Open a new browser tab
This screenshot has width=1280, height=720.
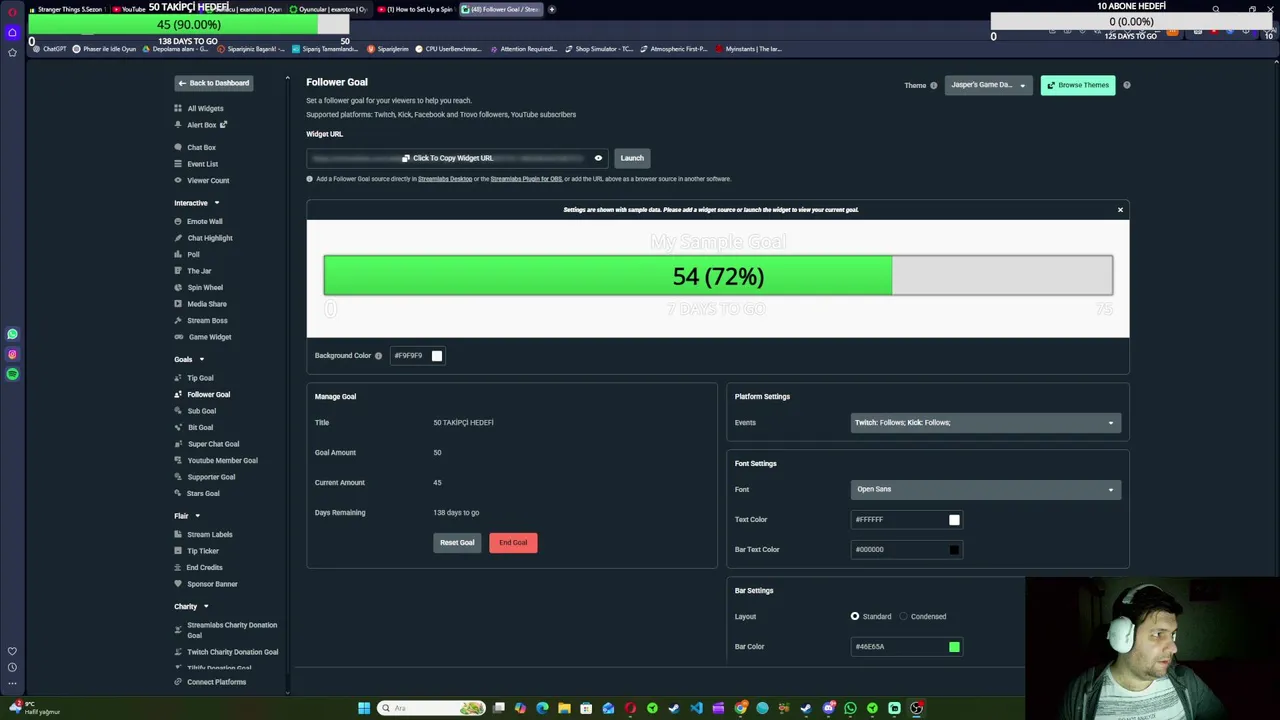coord(551,9)
